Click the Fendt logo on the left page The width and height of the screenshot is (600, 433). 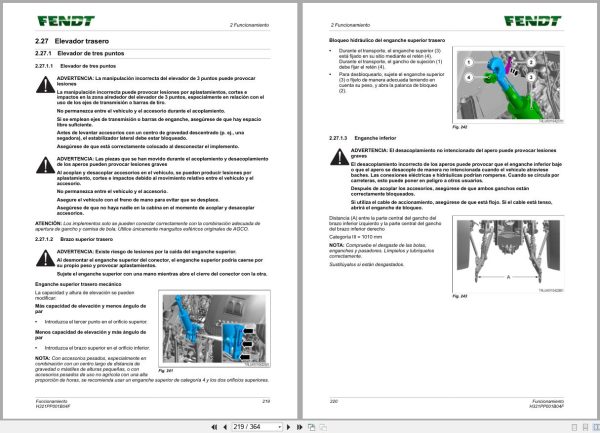[x=66, y=21]
